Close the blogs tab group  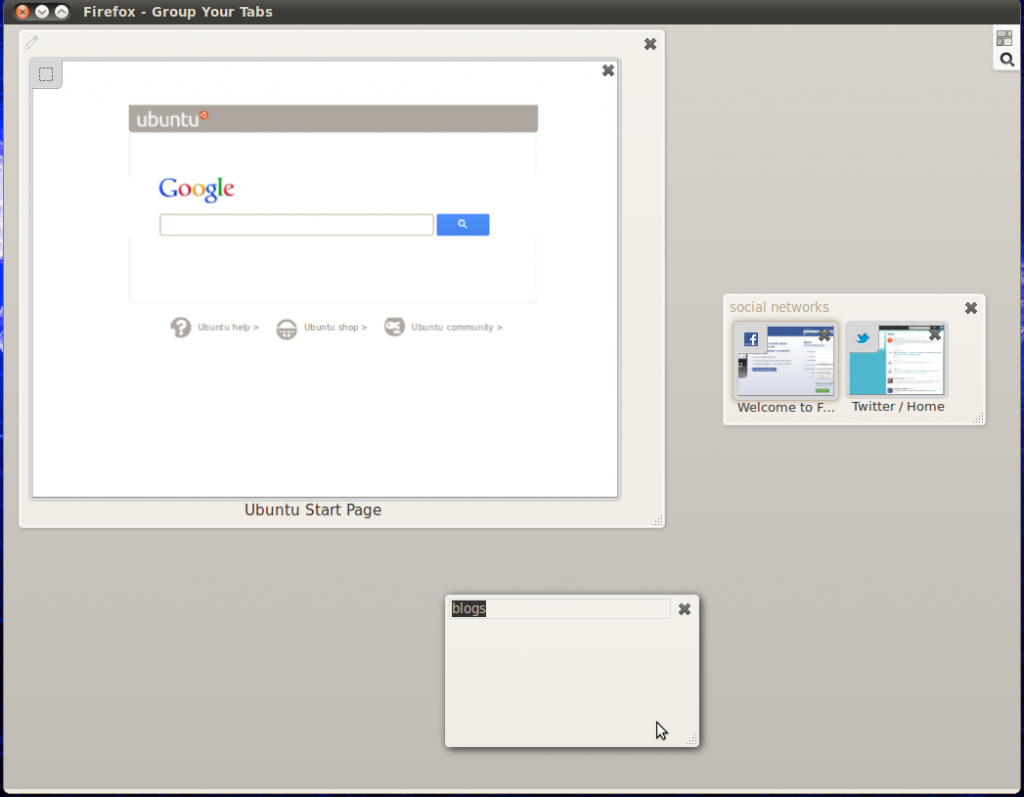click(x=684, y=609)
